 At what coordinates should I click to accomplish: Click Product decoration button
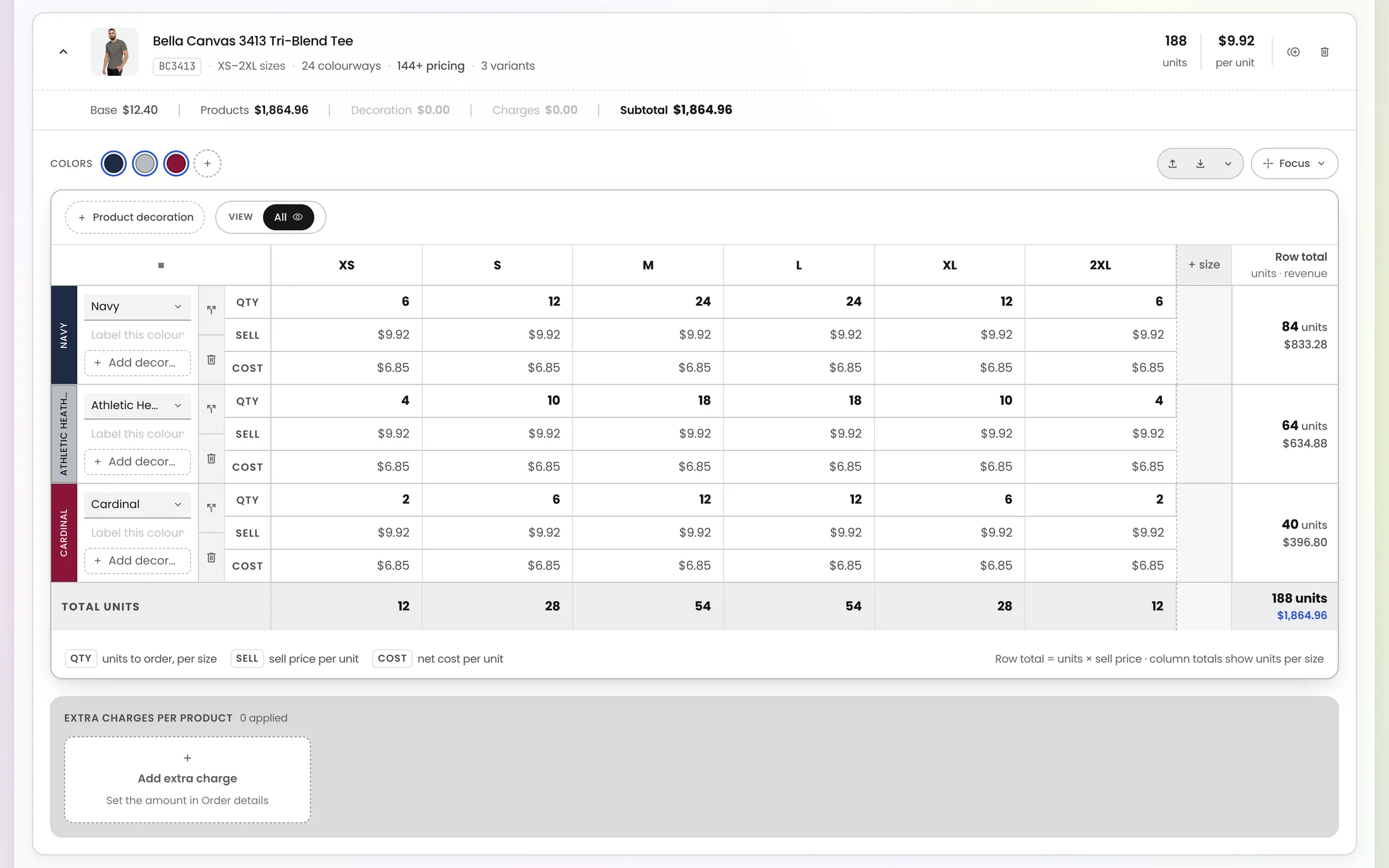135,217
